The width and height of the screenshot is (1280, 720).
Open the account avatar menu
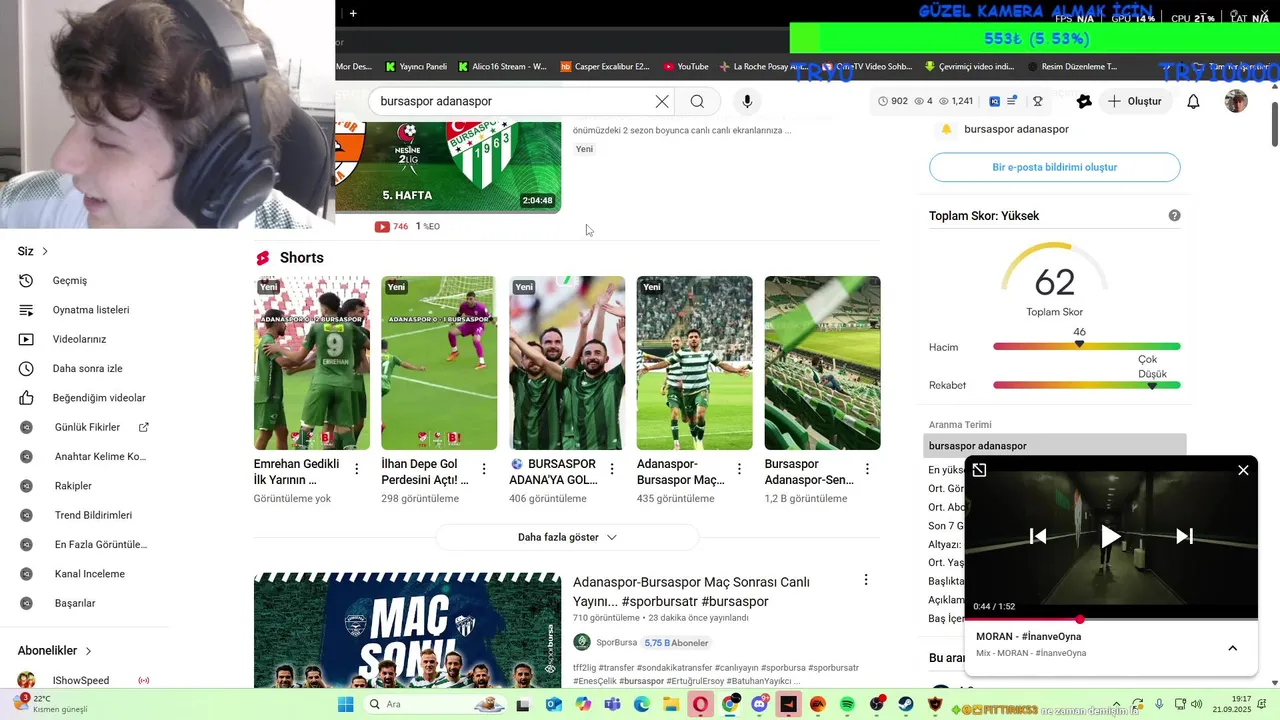1237,101
